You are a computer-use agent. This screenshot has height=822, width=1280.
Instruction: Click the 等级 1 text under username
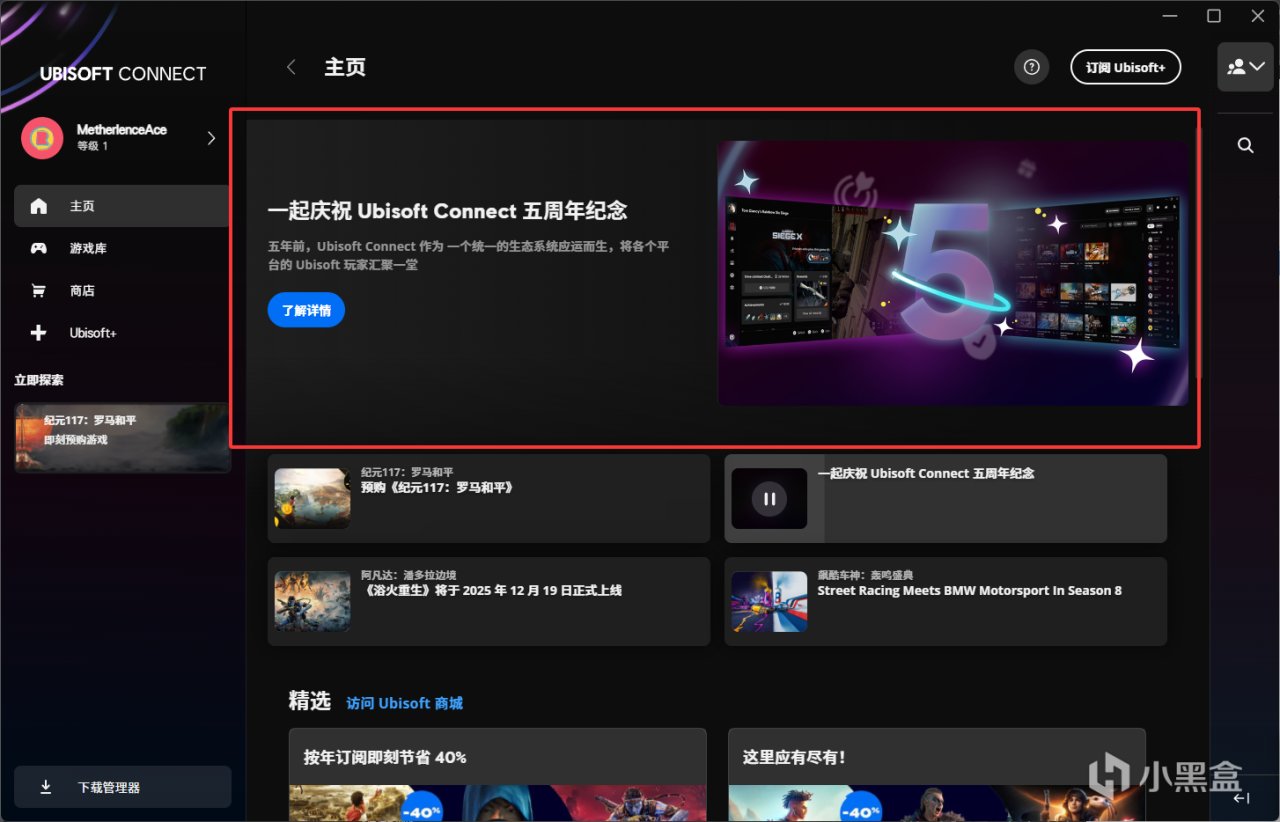coord(92,146)
